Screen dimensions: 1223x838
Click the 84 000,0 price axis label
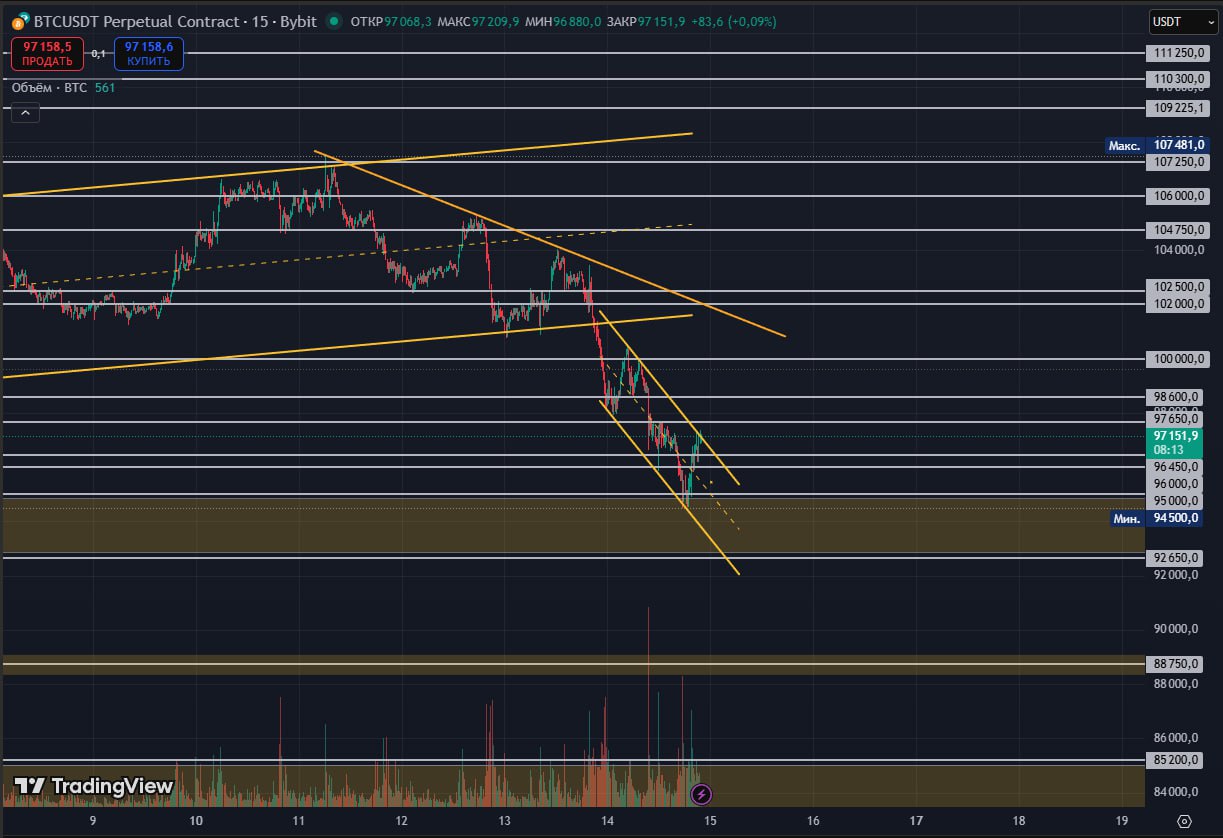pyautogui.click(x=1175, y=793)
